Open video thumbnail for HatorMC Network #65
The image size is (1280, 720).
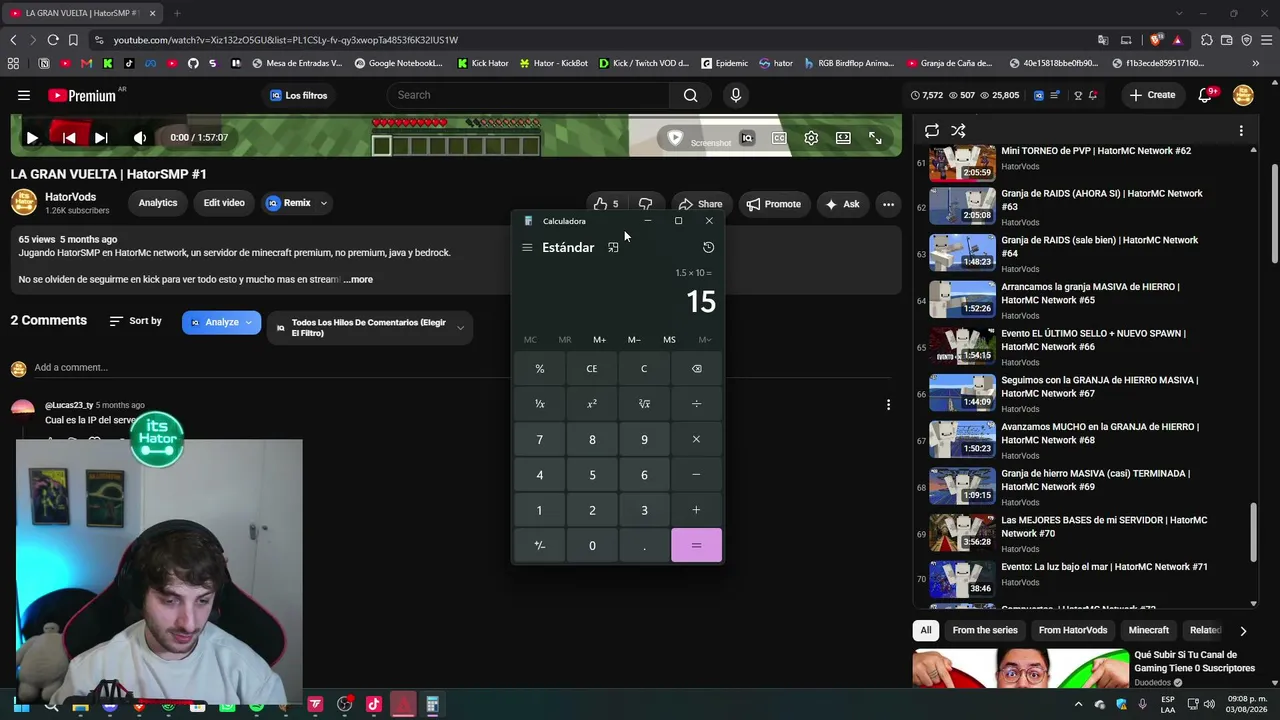[962, 300]
